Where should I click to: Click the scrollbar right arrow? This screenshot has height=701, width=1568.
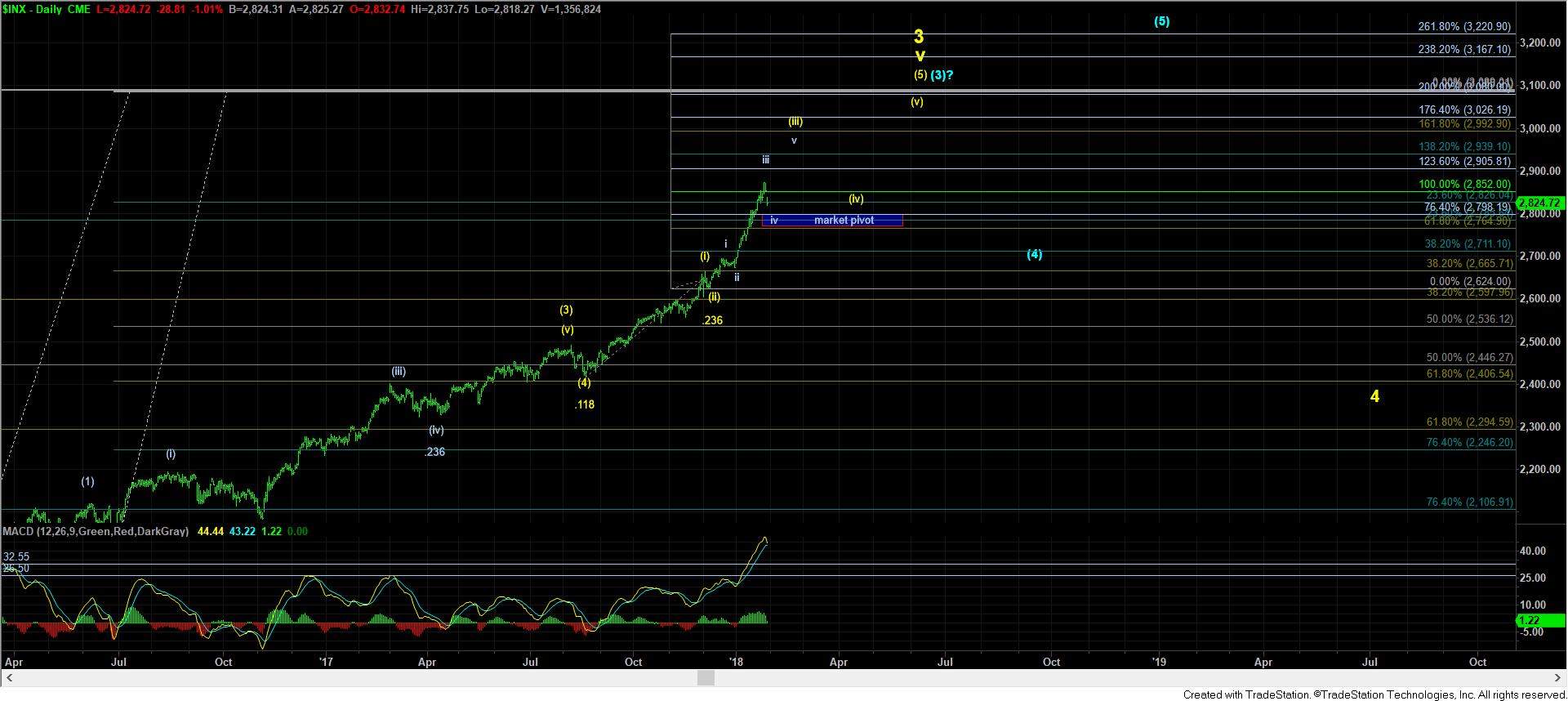tap(1560, 678)
